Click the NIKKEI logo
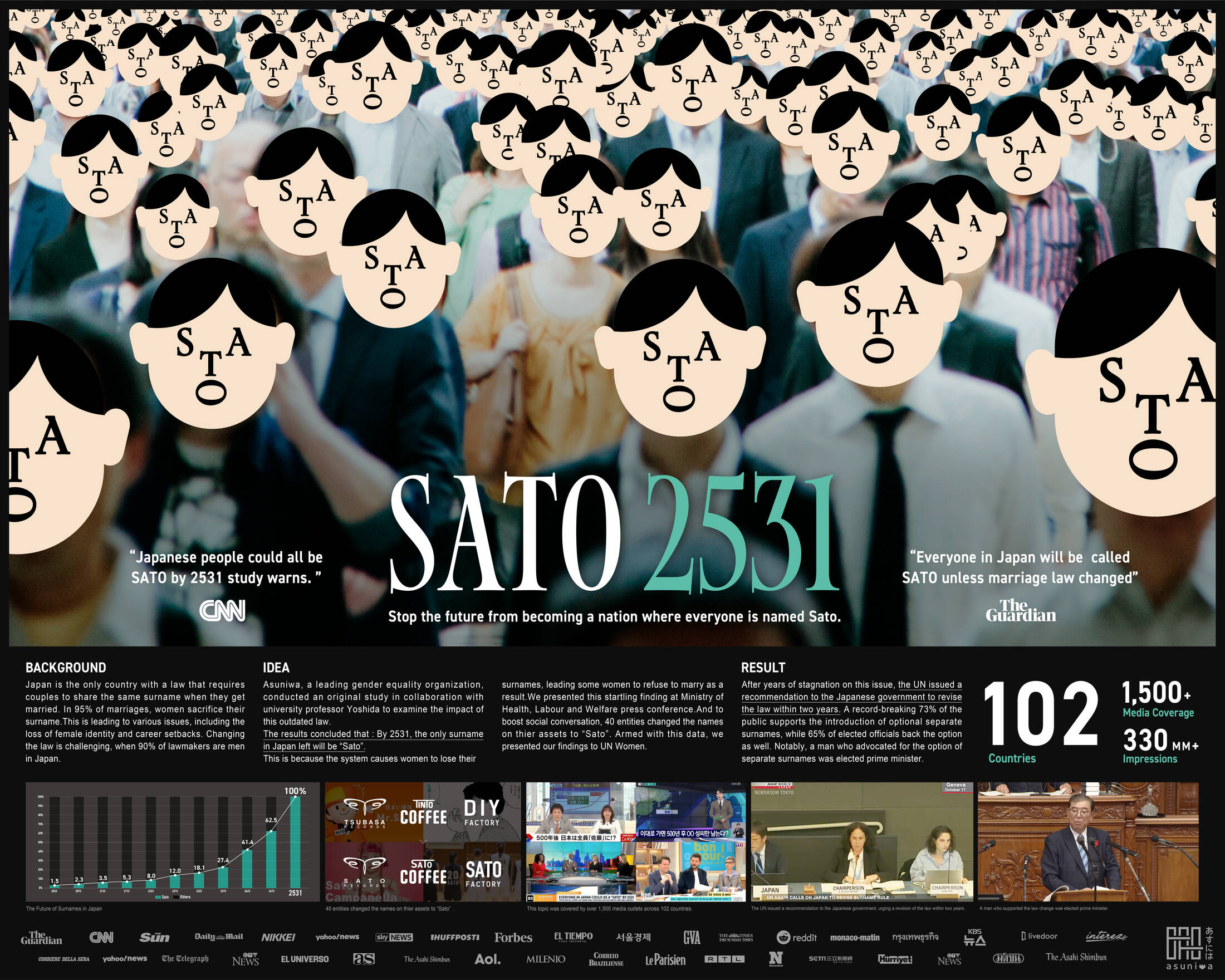Image resolution: width=1225 pixels, height=980 pixels. click(278, 937)
